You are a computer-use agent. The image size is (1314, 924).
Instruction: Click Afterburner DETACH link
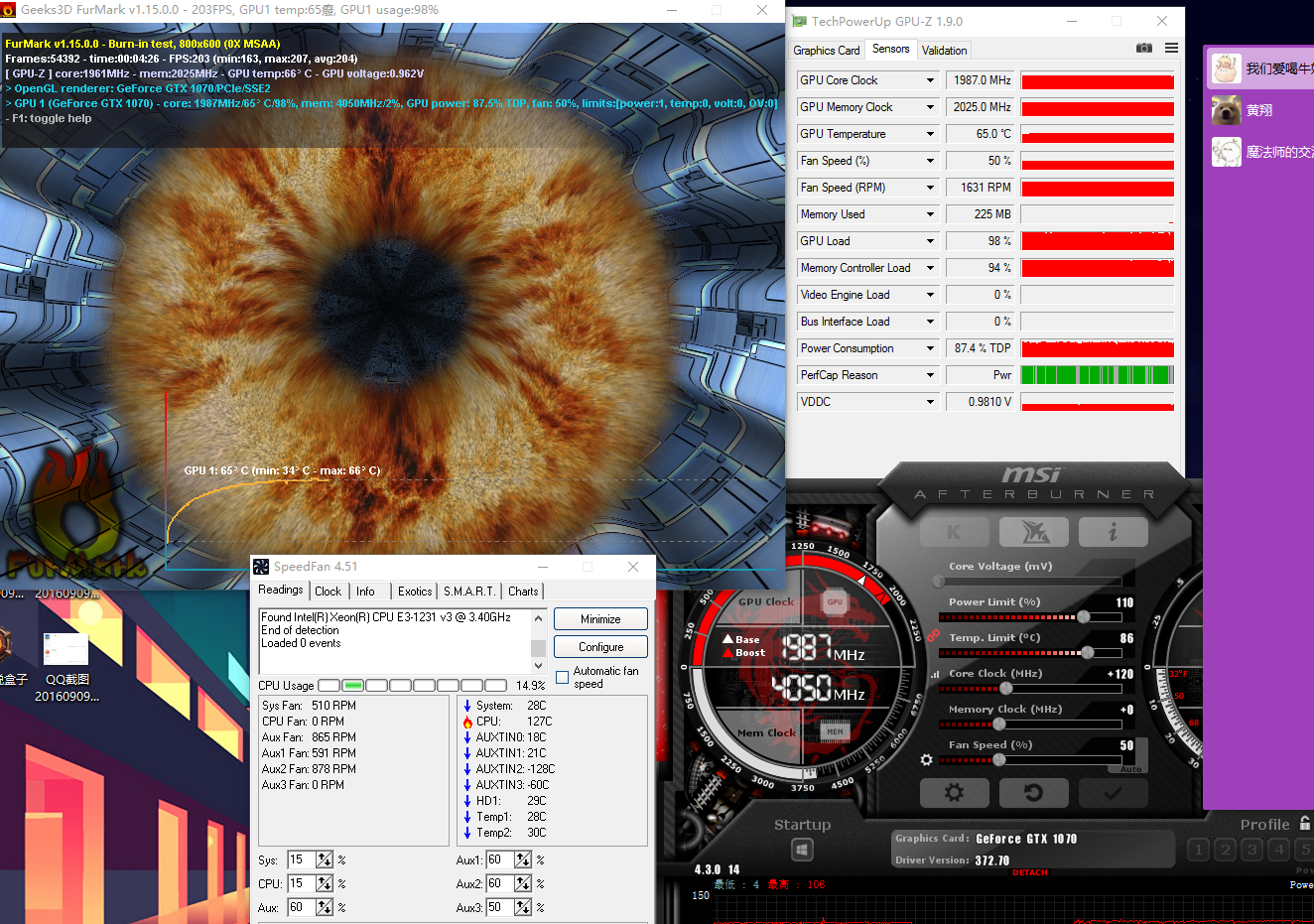click(1030, 872)
